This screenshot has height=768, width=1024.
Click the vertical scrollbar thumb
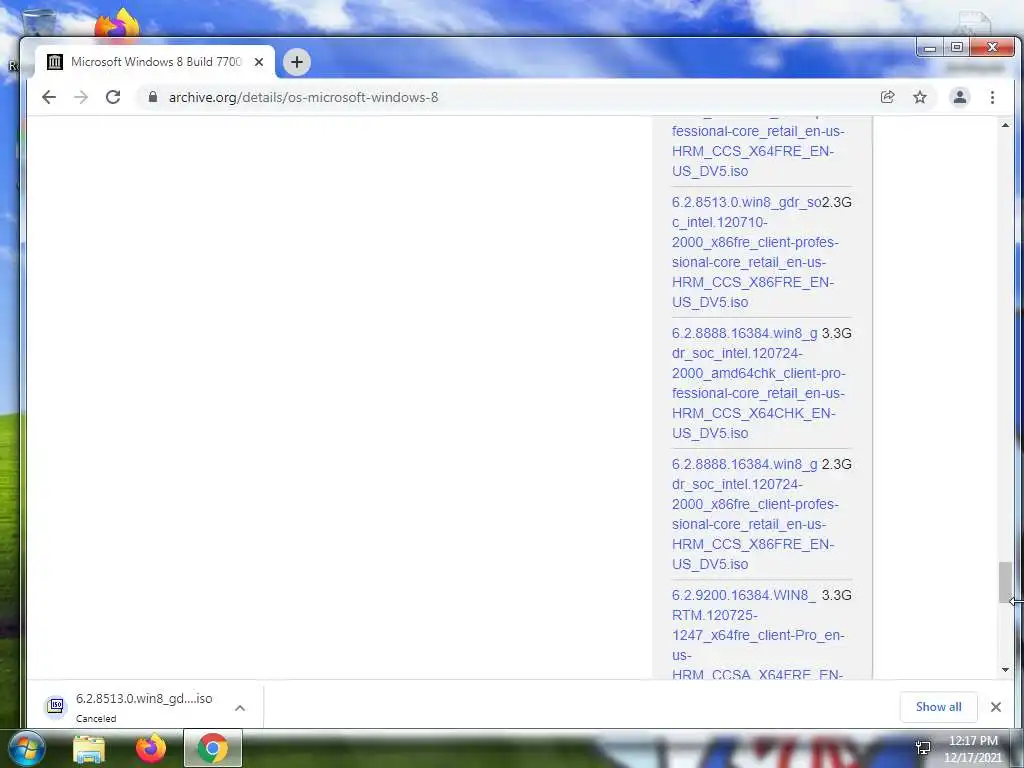[1005, 582]
